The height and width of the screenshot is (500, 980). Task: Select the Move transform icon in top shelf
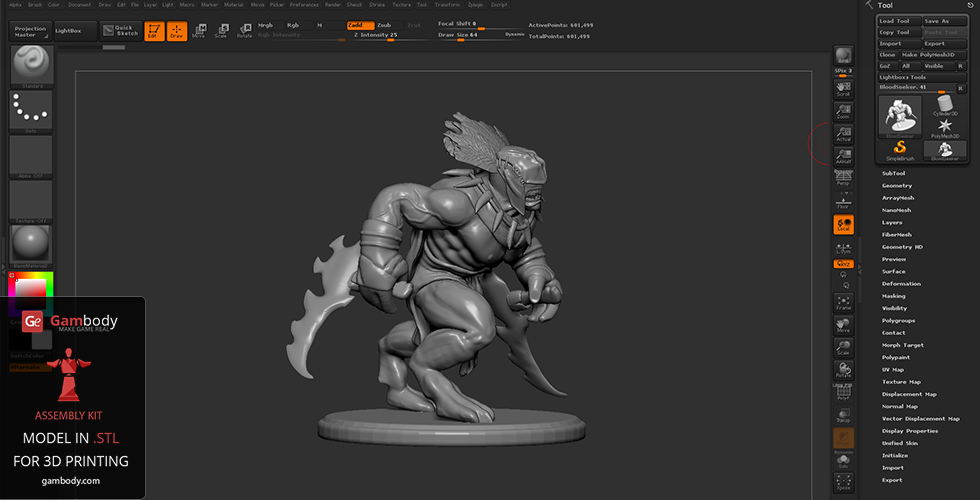coord(199,31)
